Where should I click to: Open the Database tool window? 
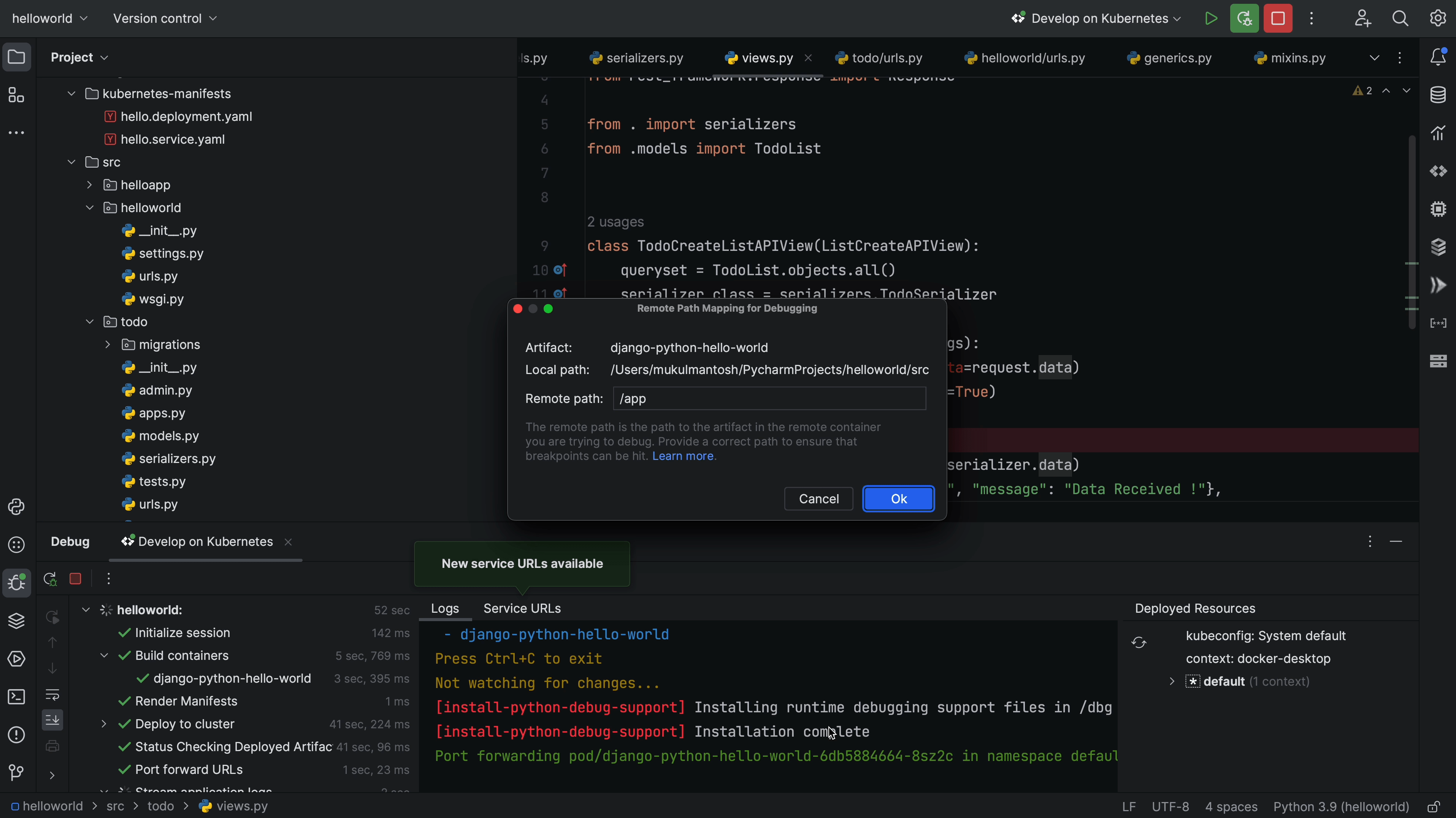[x=1439, y=94]
